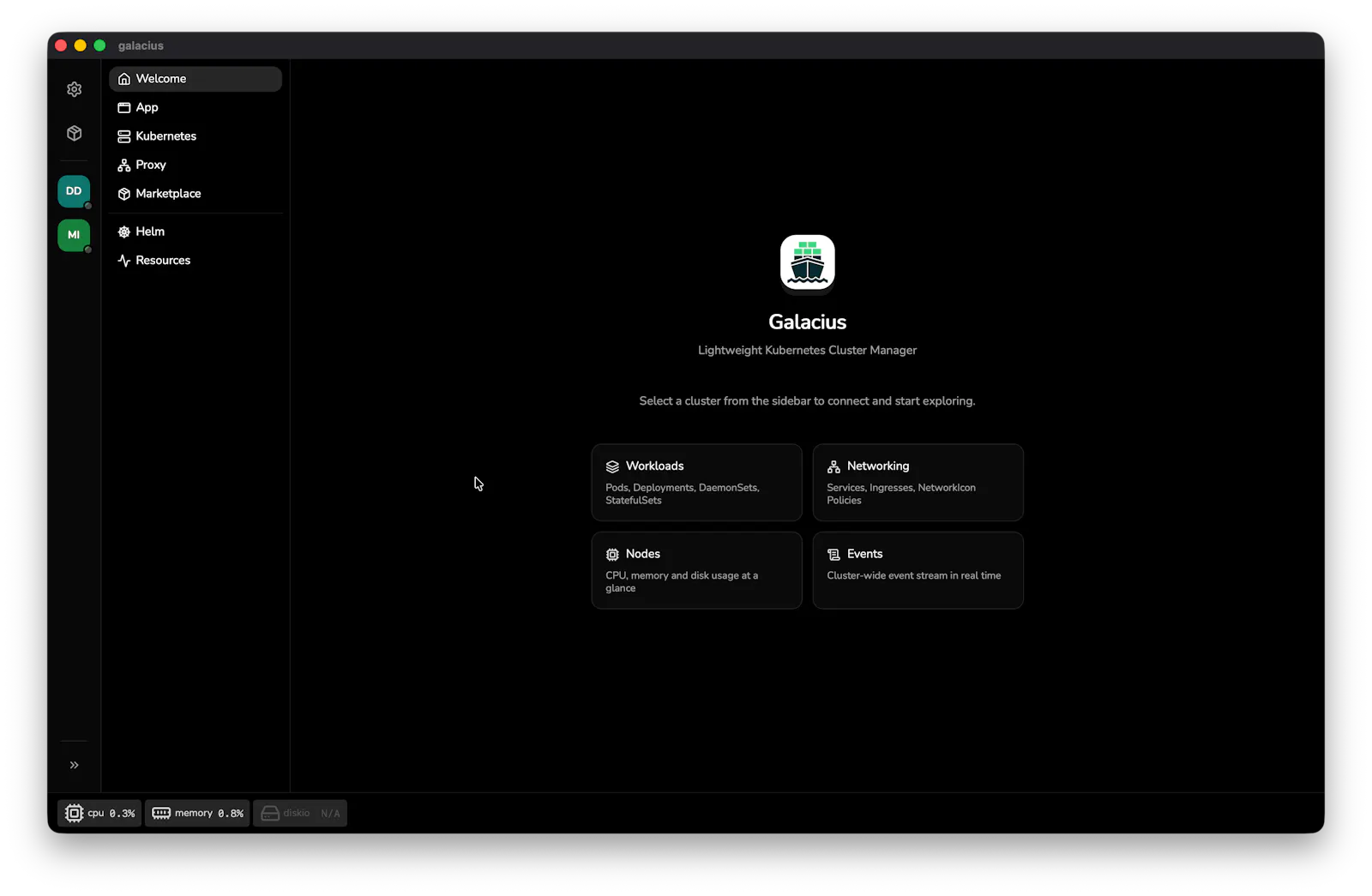
Task: Go to the App menu item
Action: coord(196,107)
